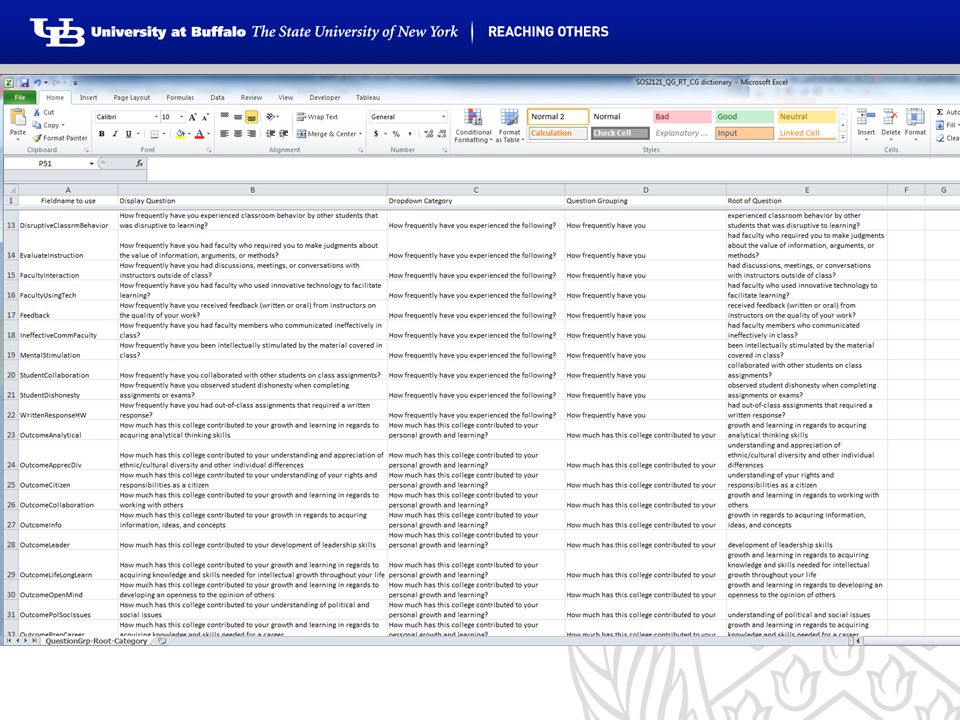Select cell containing OutcomeAnalytical
960x720 pixels.
(x=68, y=430)
